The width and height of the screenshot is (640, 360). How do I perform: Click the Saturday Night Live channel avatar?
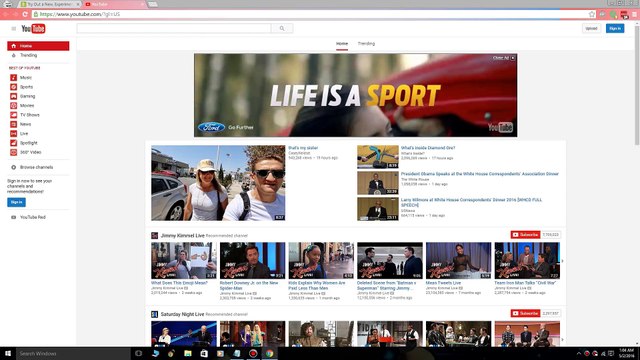(154, 314)
